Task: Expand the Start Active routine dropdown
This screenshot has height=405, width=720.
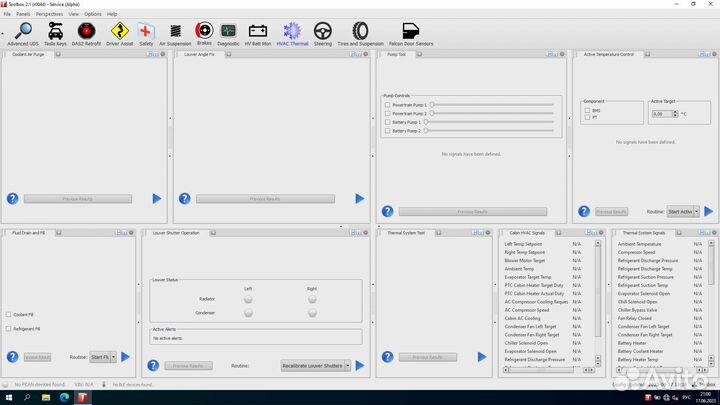Action: point(697,211)
